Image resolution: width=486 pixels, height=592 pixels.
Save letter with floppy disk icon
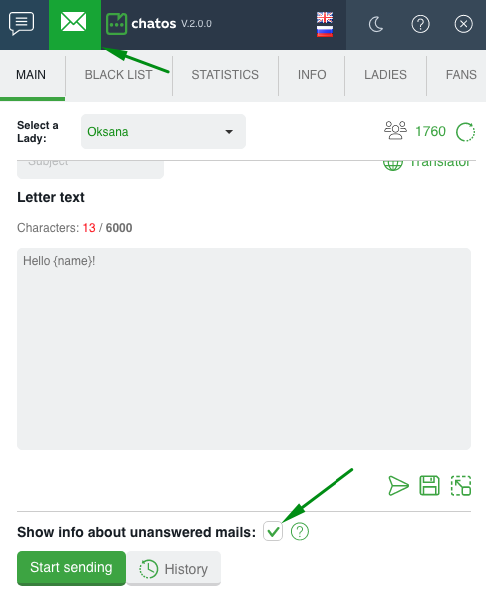(x=430, y=486)
